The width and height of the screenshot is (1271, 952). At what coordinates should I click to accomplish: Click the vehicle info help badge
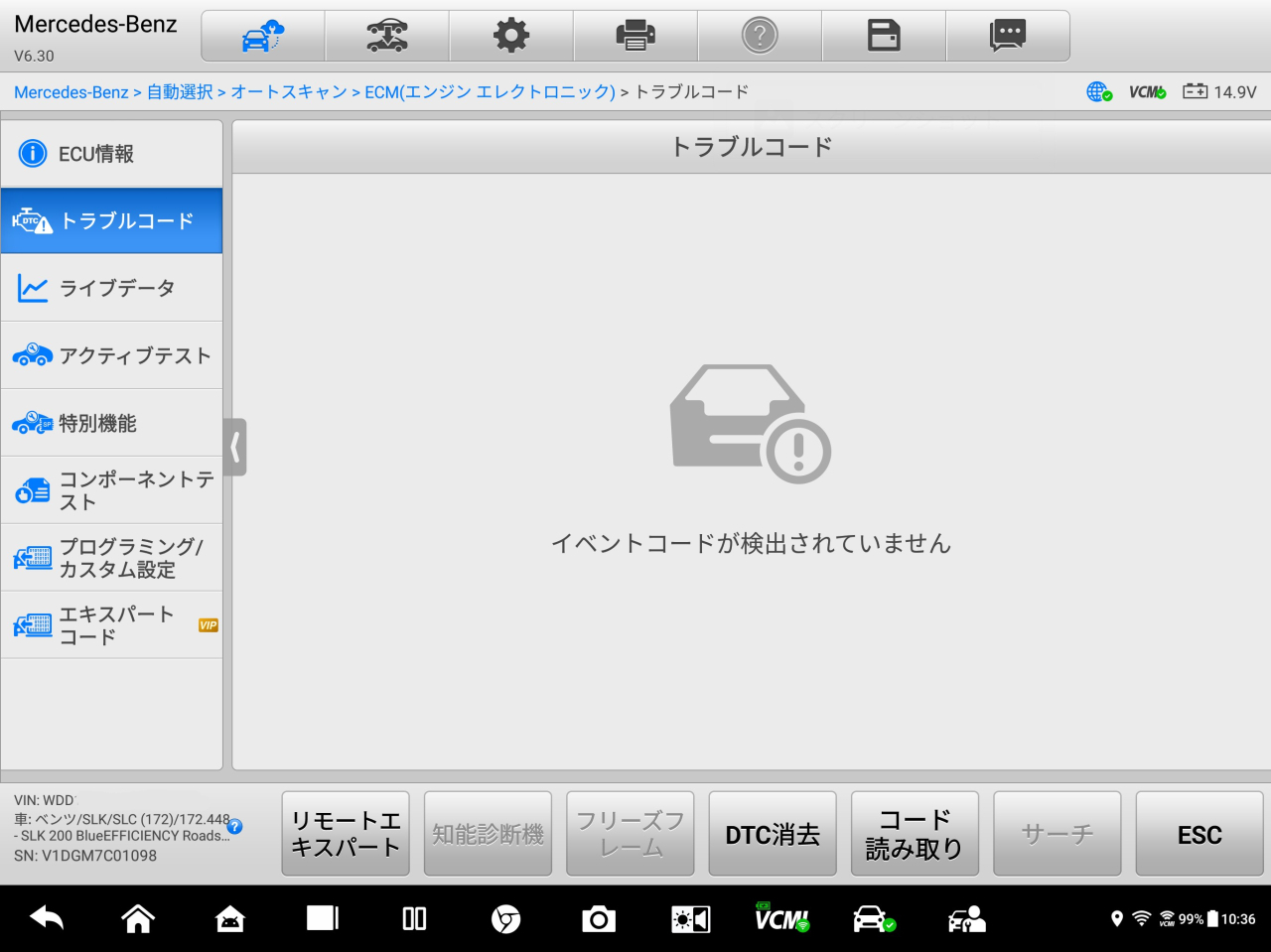[x=235, y=826]
